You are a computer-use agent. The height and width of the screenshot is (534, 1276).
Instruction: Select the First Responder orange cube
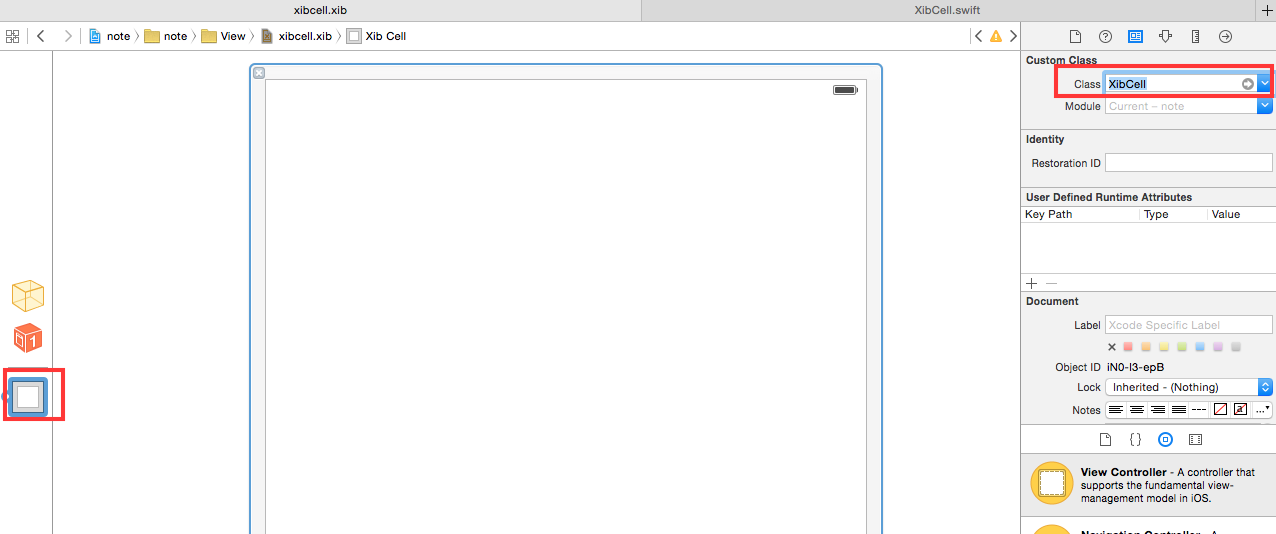click(x=28, y=338)
